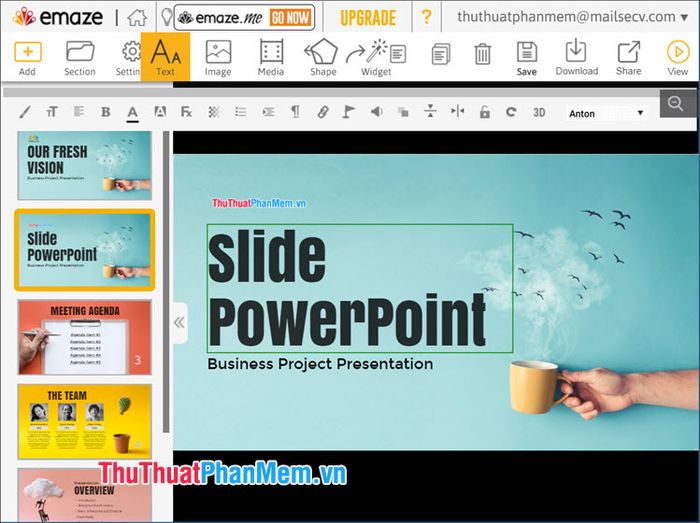The width and height of the screenshot is (700, 523).
Task: Click the slide panel scrollbar
Action: [166, 282]
